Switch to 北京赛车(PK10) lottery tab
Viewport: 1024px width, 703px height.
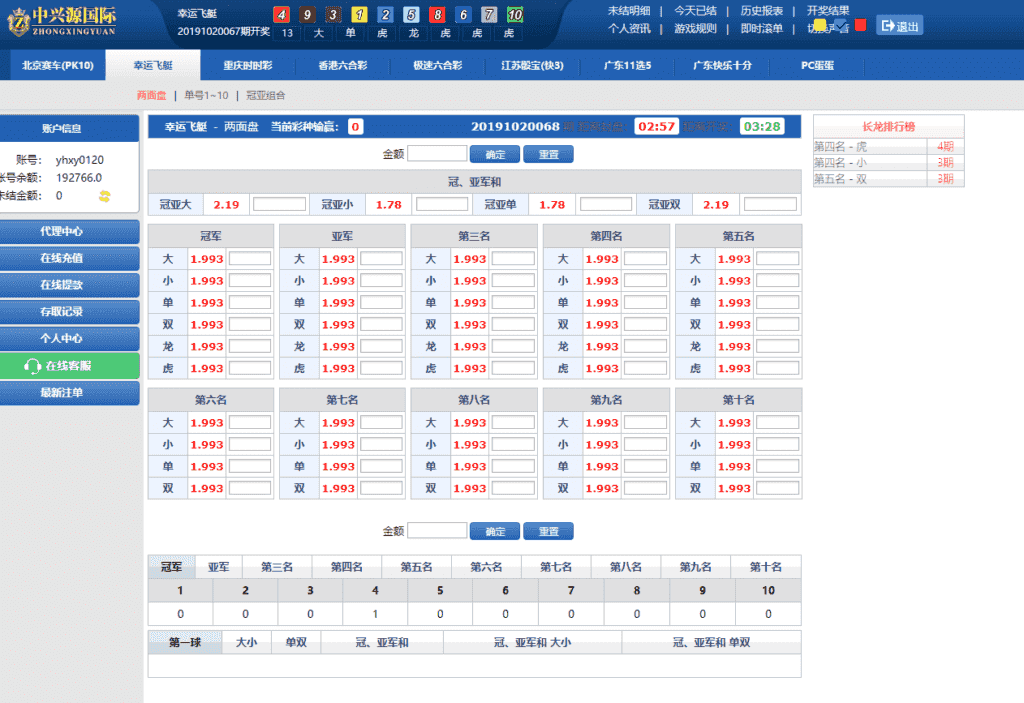pyautogui.click(x=57, y=65)
